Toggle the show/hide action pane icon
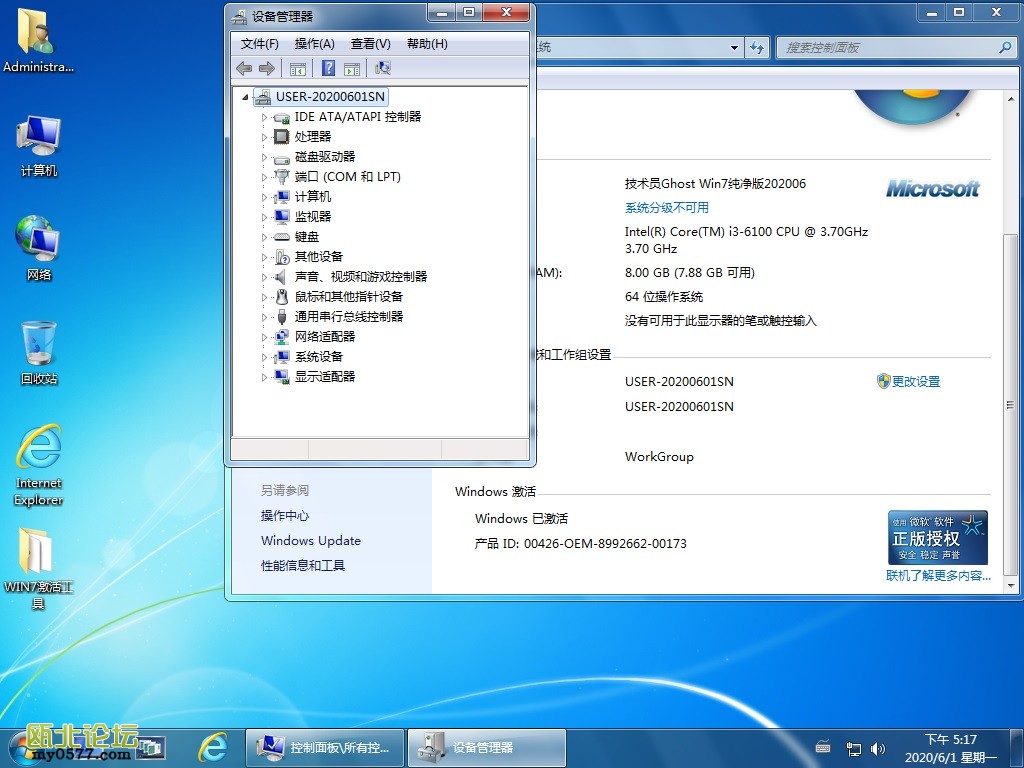Screen dimensions: 1024x768 tap(352, 68)
